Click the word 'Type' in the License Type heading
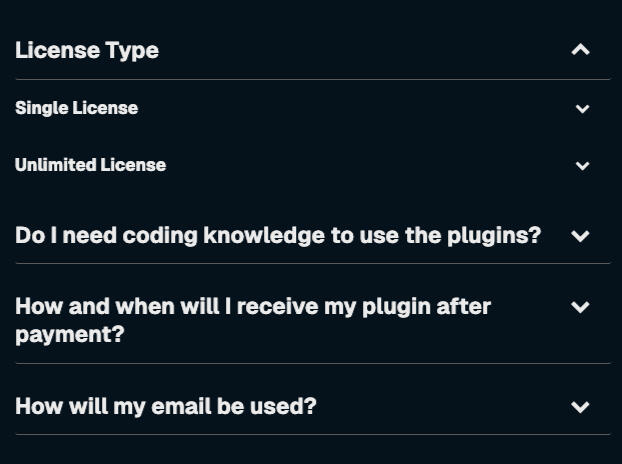This screenshot has width=622, height=464. coord(132,50)
